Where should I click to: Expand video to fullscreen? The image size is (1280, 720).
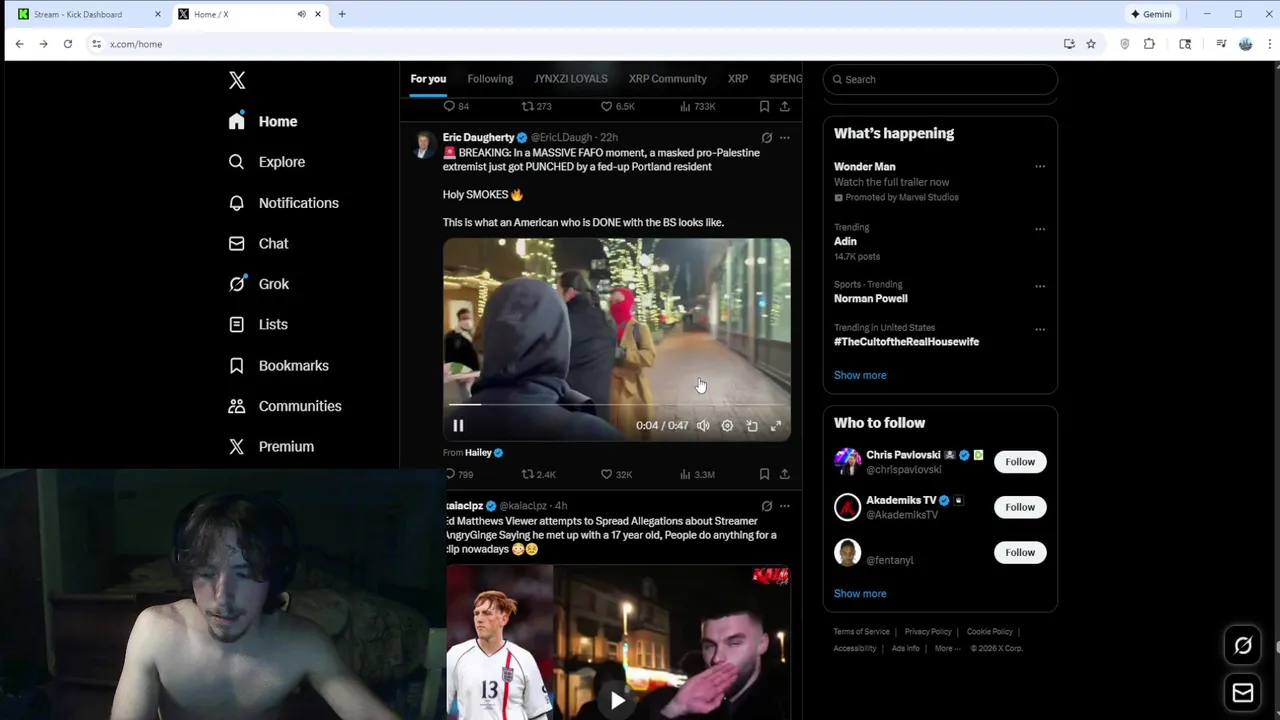(776, 425)
